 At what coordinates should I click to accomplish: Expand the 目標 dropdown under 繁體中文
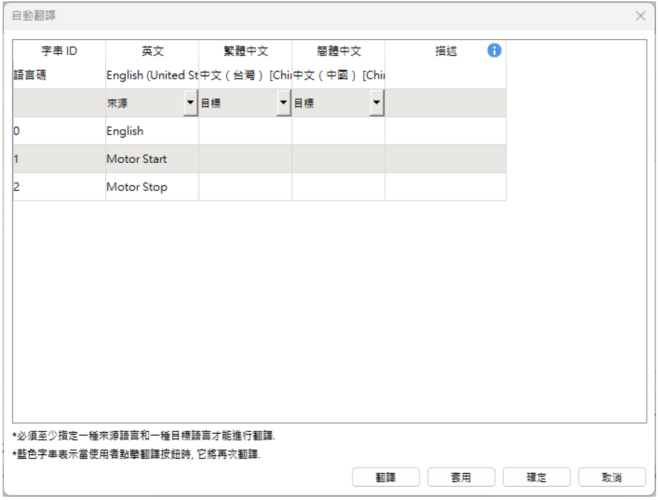(283, 103)
